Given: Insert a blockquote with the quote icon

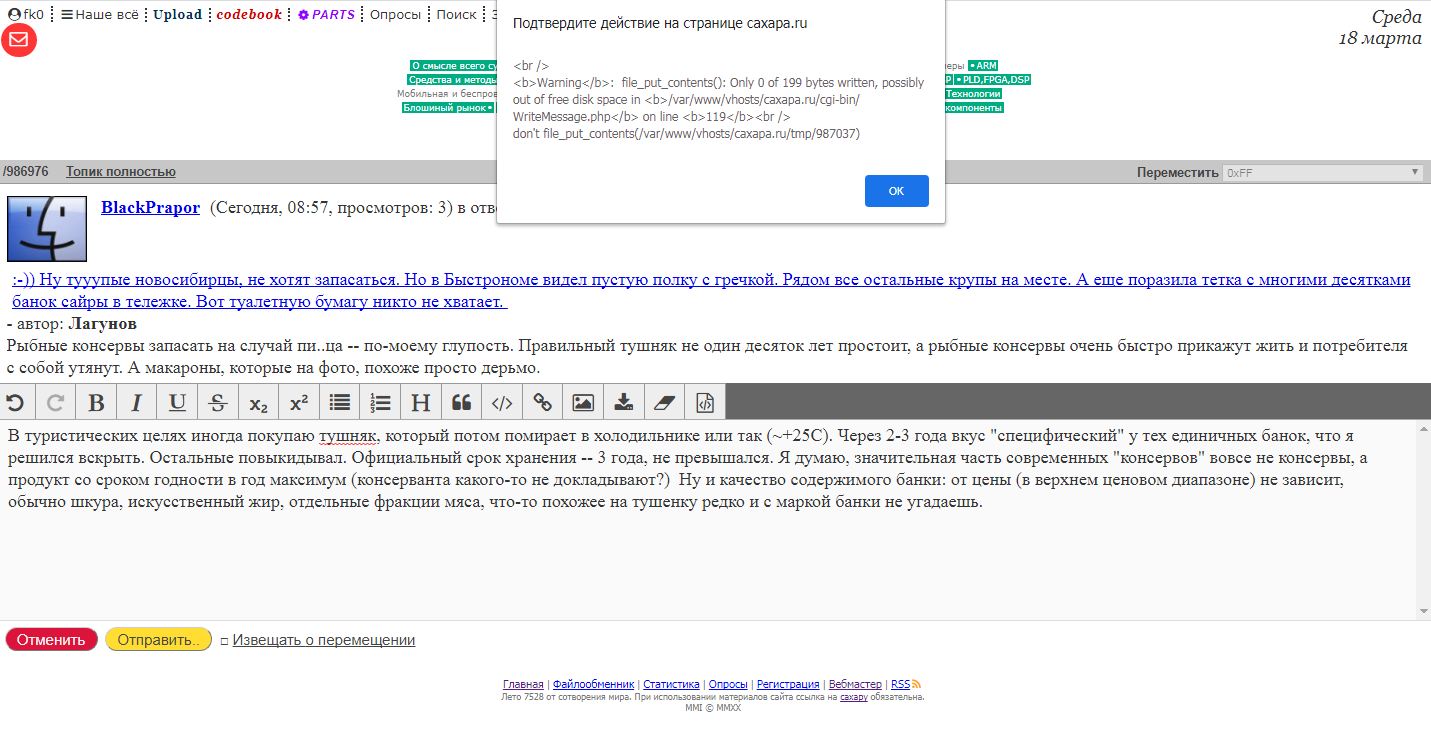Looking at the screenshot, I should [461, 402].
